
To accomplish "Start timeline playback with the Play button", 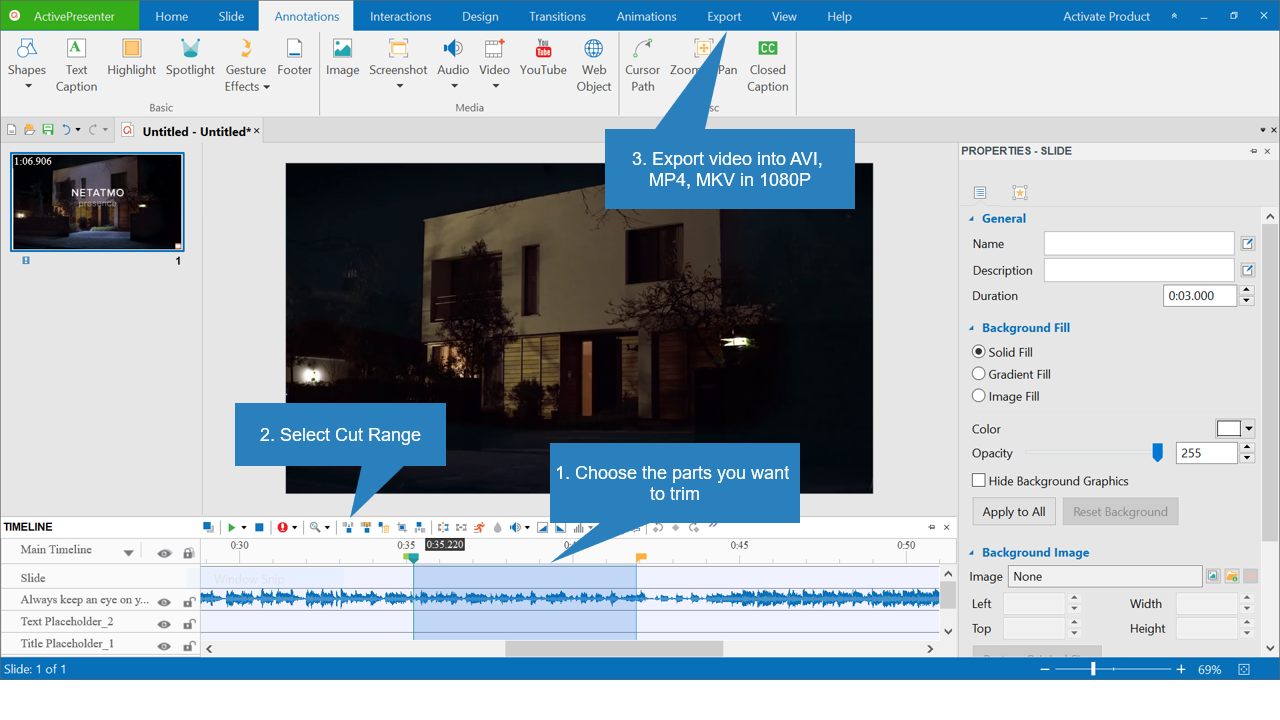I will (232, 527).
